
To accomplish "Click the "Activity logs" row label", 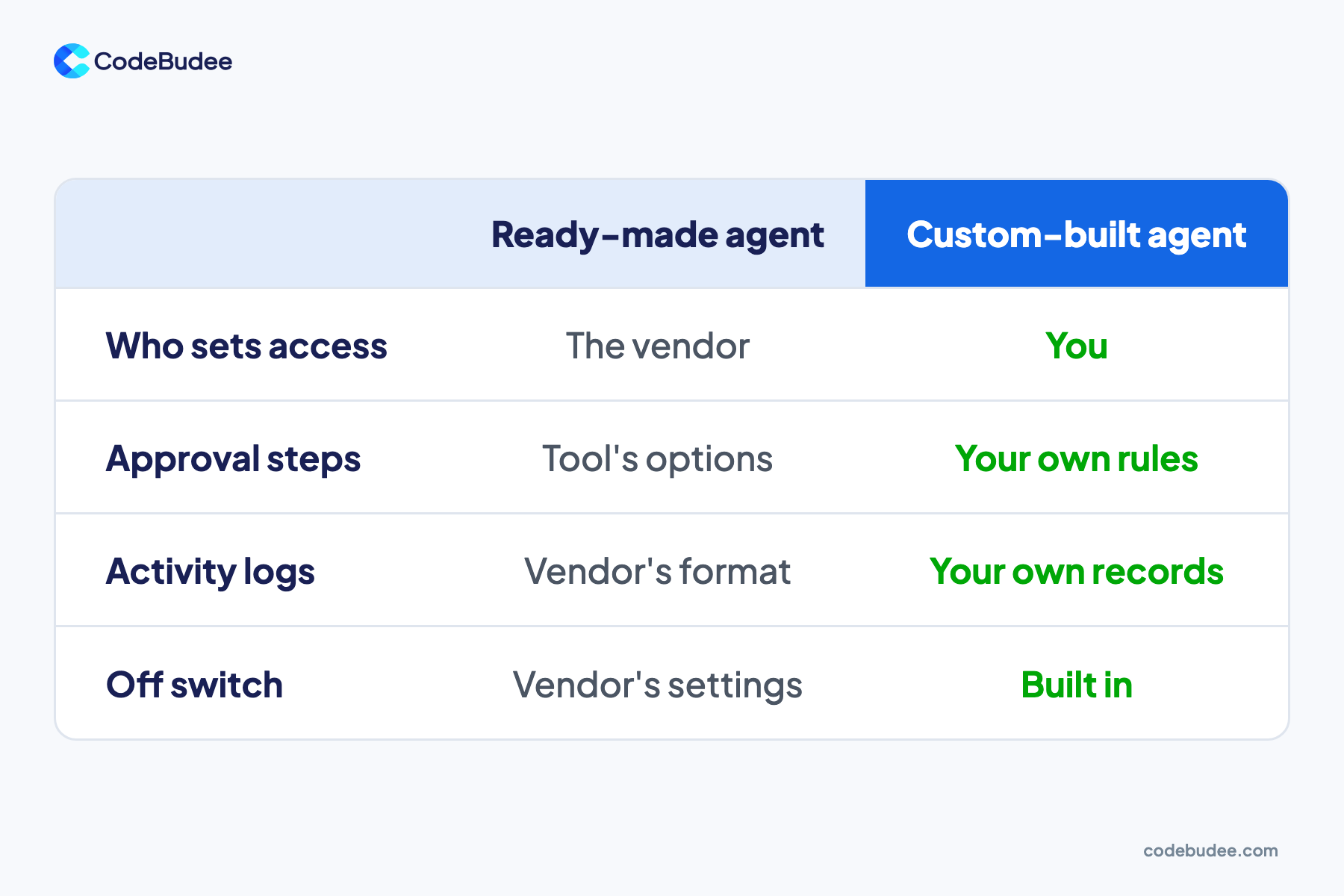I will [x=211, y=573].
